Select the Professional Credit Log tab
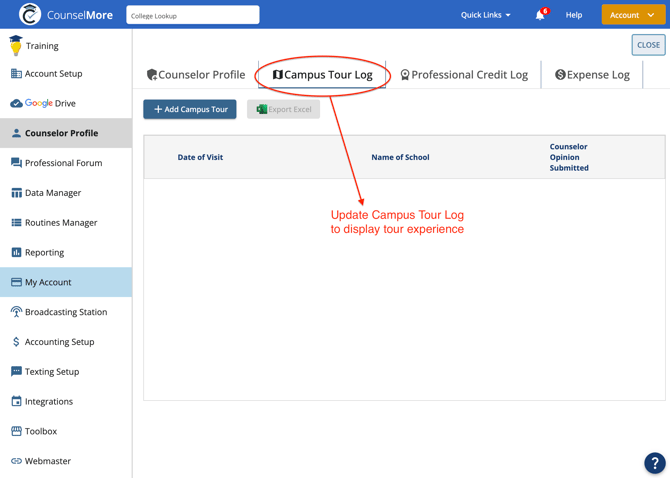670x478 pixels. (464, 75)
